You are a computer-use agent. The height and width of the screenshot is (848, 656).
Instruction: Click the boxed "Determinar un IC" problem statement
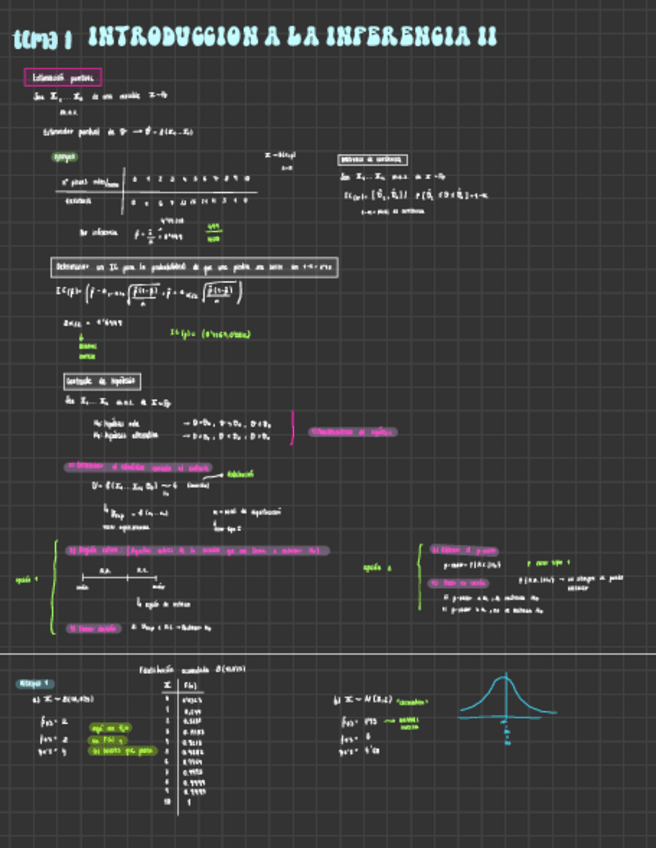click(194, 268)
